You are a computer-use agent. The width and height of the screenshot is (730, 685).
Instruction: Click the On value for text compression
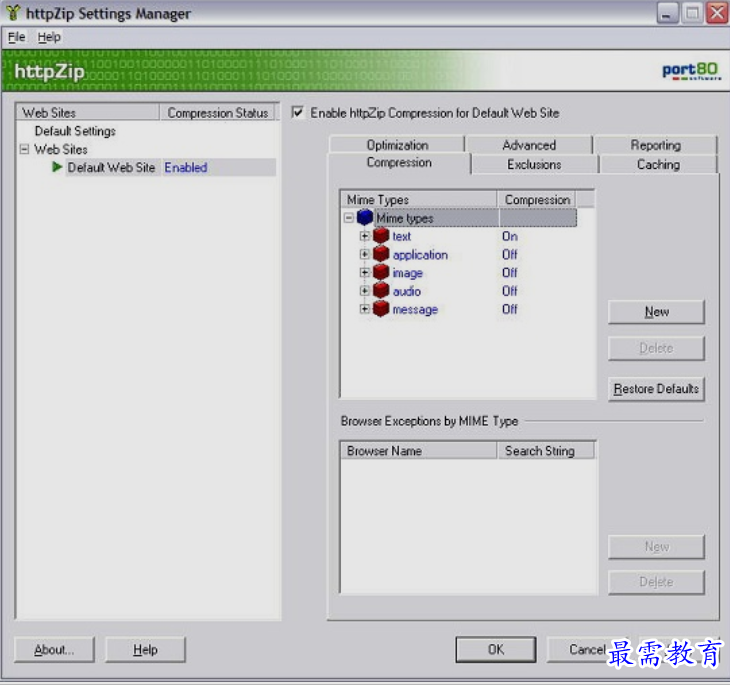tap(509, 236)
